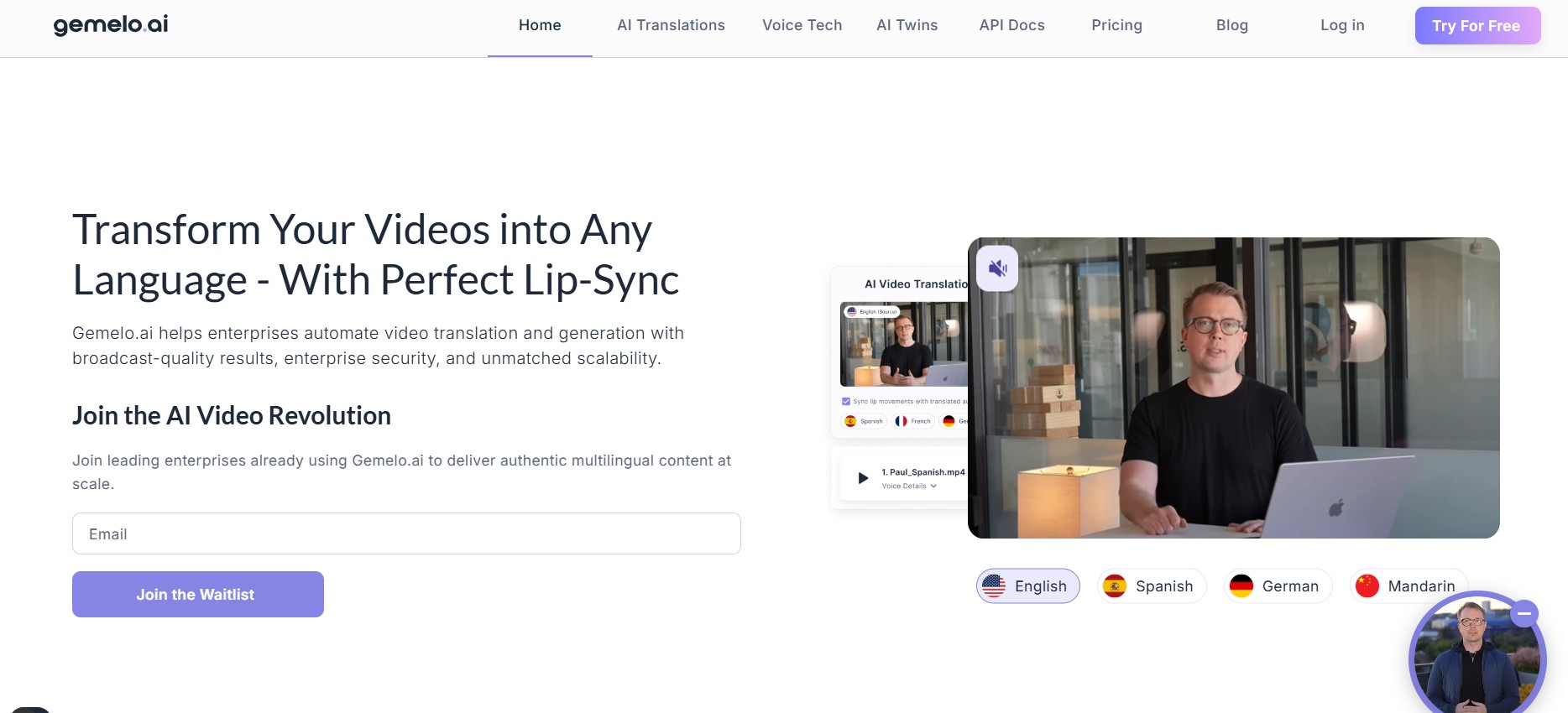Image resolution: width=1568 pixels, height=713 pixels.
Task: Click the Try For Free button
Action: [x=1477, y=26]
